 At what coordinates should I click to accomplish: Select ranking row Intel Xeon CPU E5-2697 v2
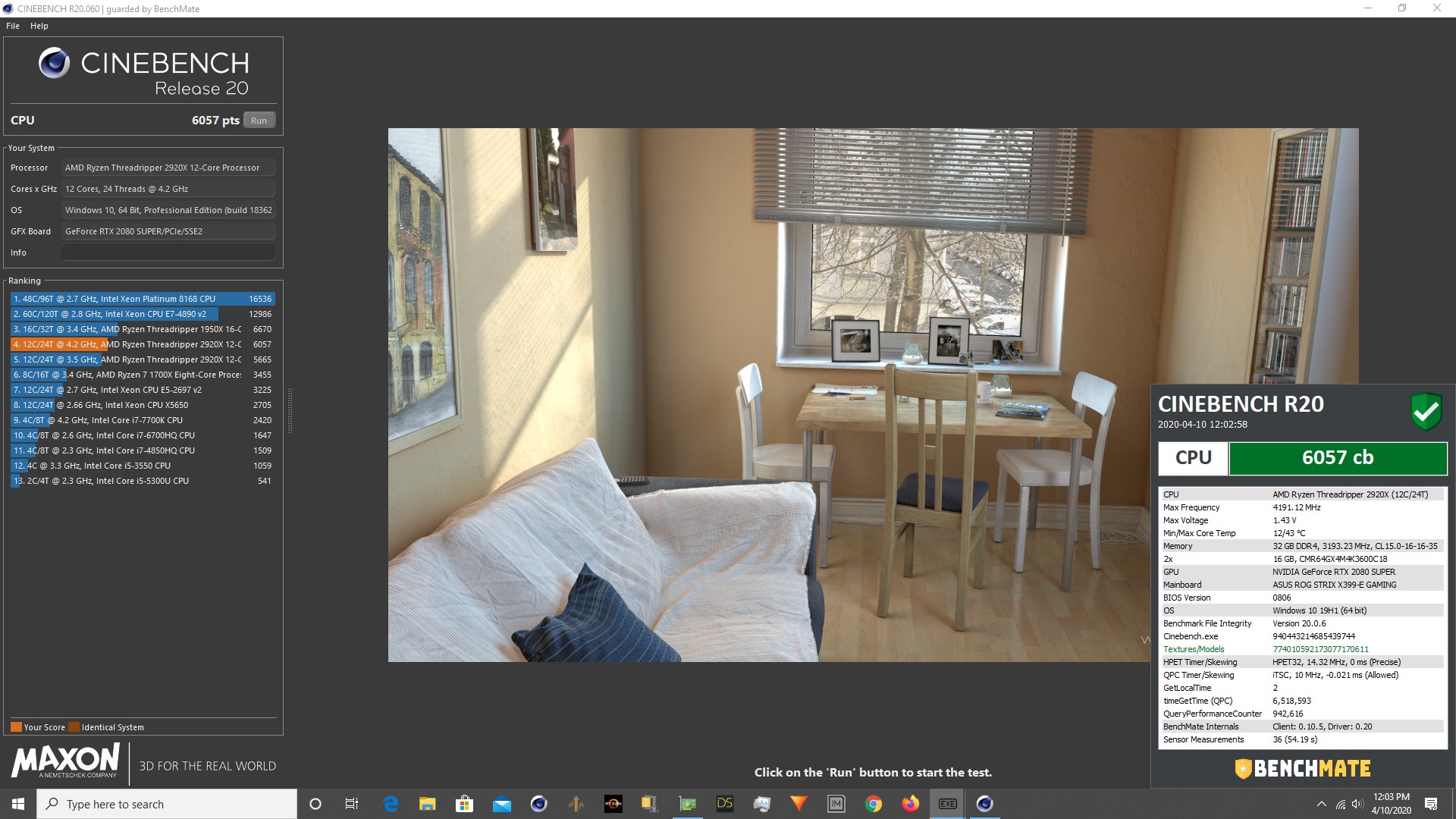(143, 390)
